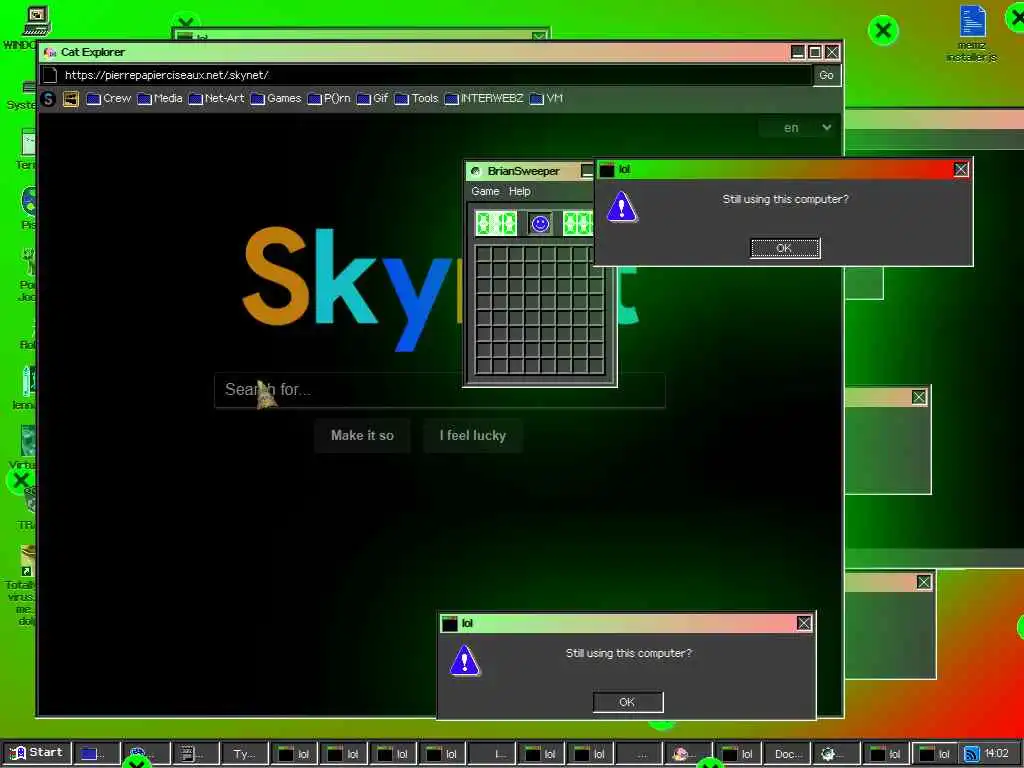Open the memz installer.js desktop icon
Image resolution: width=1024 pixels, height=768 pixels.
[x=972, y=33]
